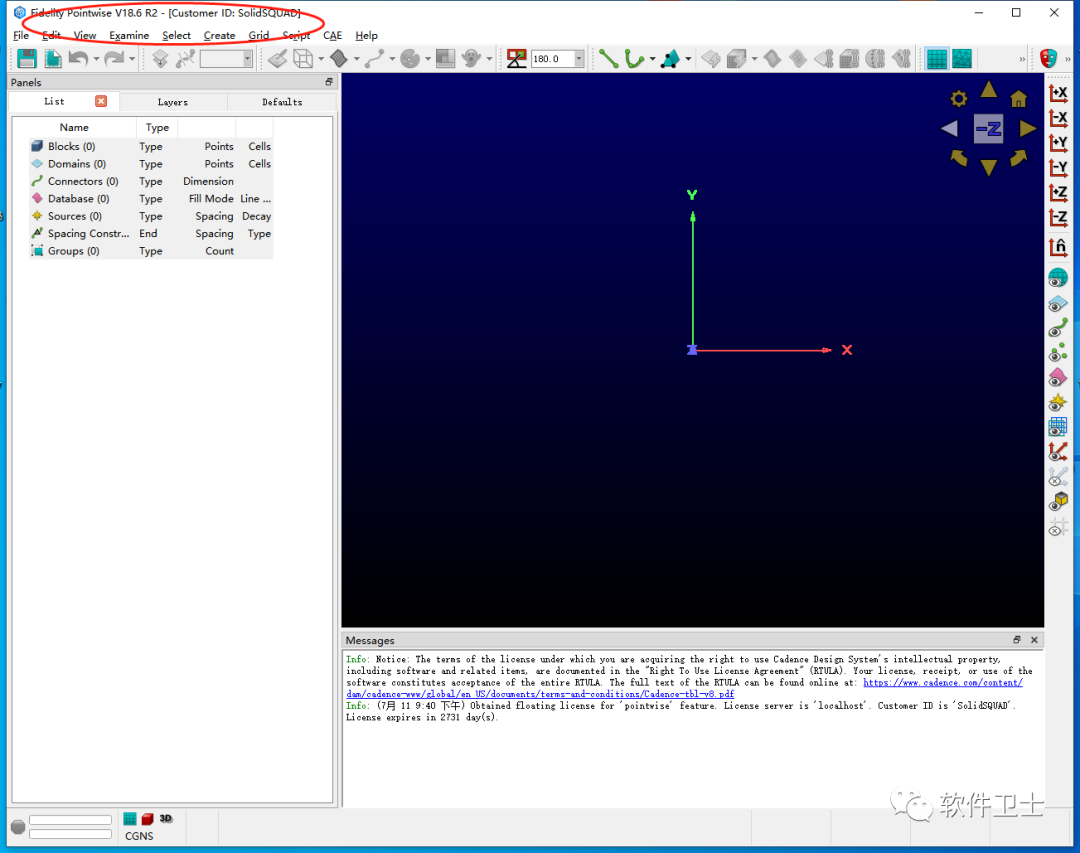Open the Redo history dropdown arrow
The height and width of the screenshot is (853, 1080).
click(132, 59)
